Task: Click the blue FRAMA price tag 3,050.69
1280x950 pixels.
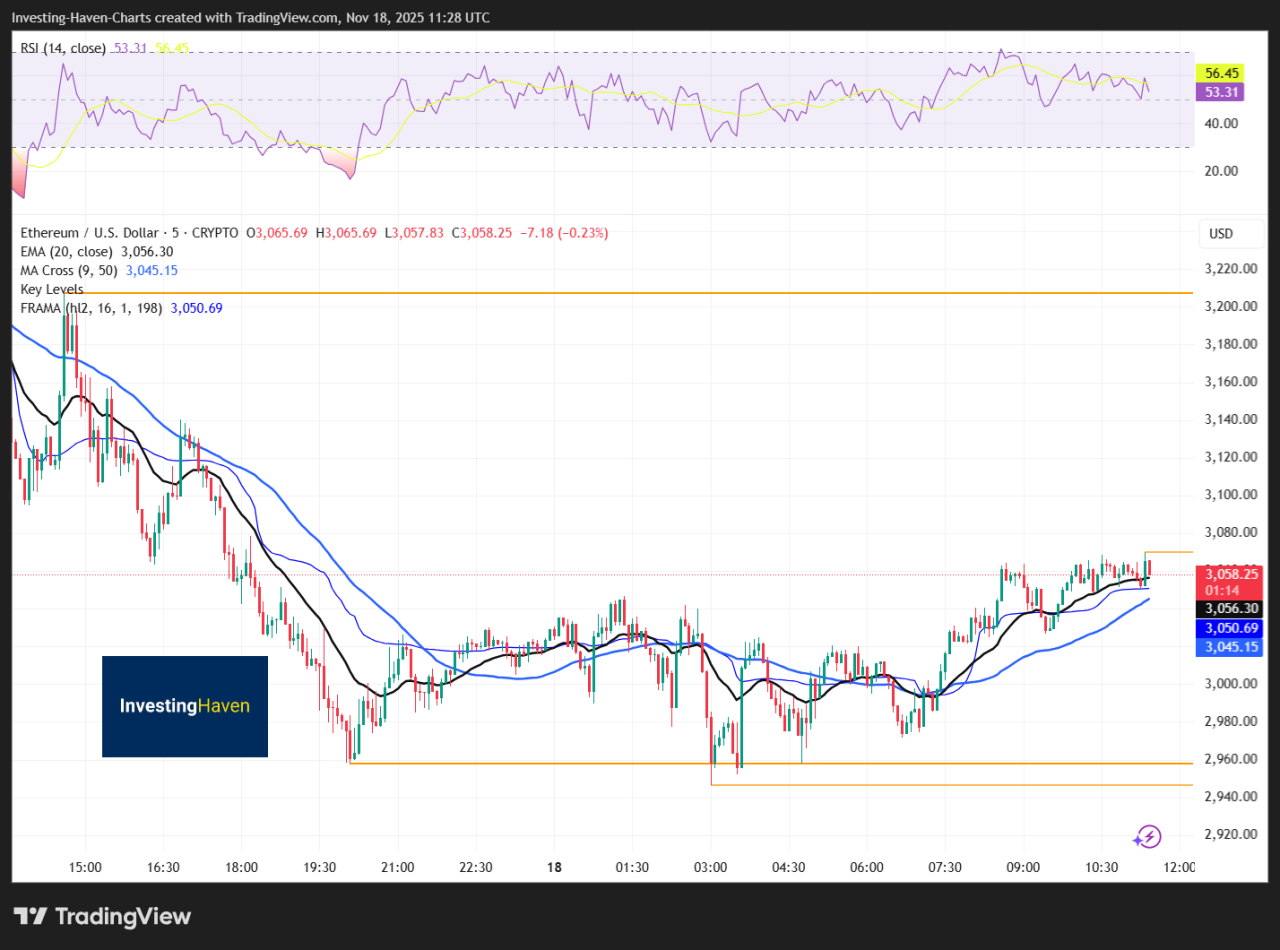Action: pyautogui.click(x=1231, y=628)
